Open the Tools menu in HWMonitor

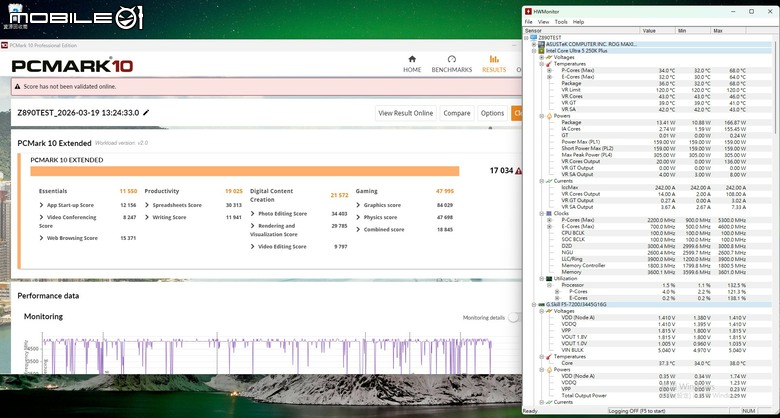[561, 22]
